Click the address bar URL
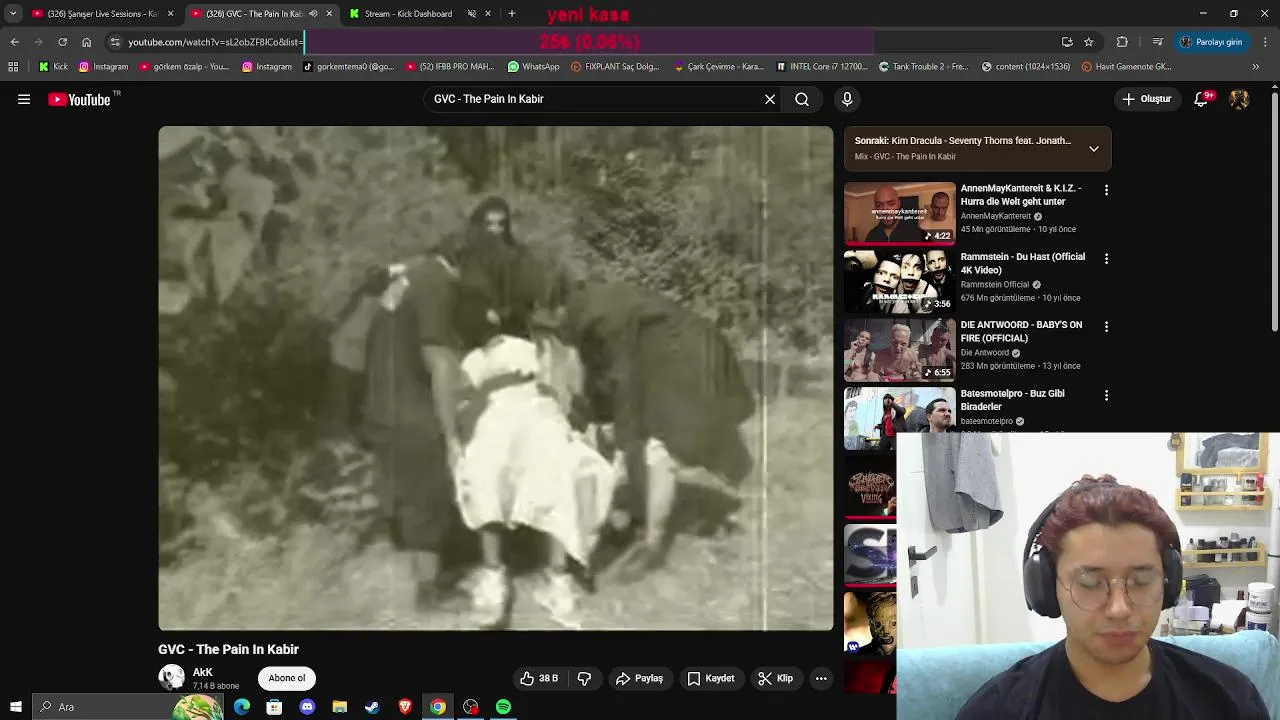Viewport: 1280px width, 720px height. pos(213,42)
